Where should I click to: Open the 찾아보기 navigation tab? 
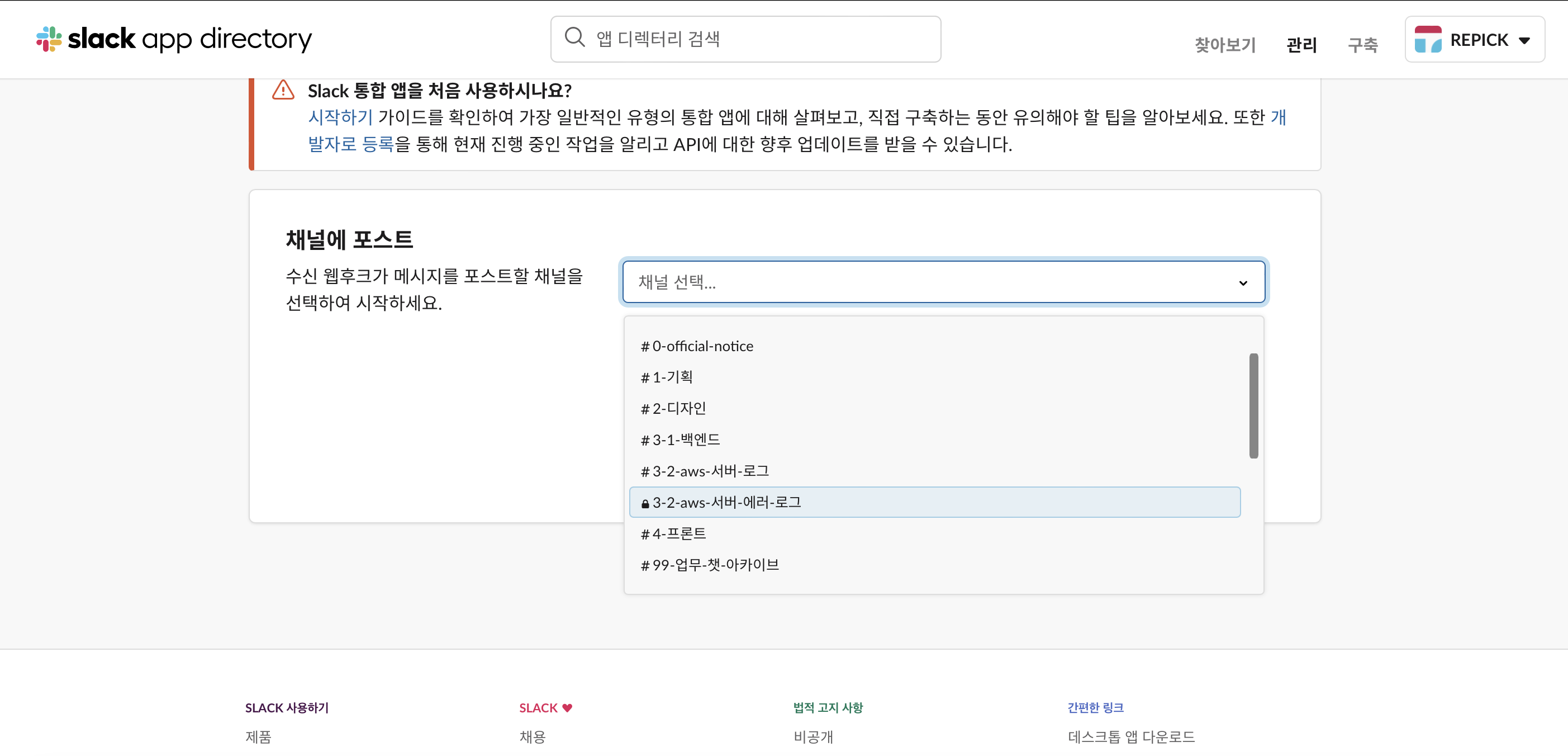point(1225,45)
